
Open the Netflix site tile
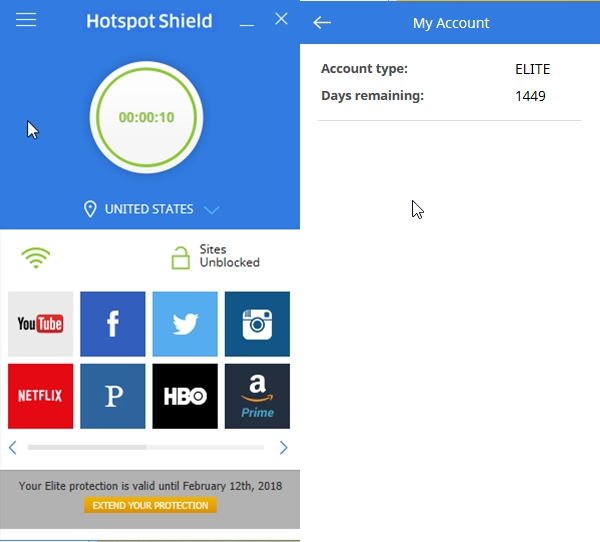(41, 396)
